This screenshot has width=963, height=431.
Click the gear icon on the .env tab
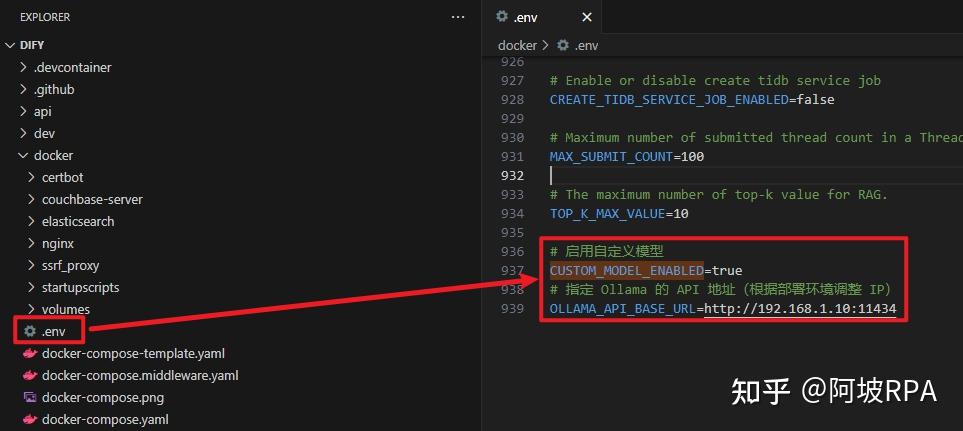point(502,17)
